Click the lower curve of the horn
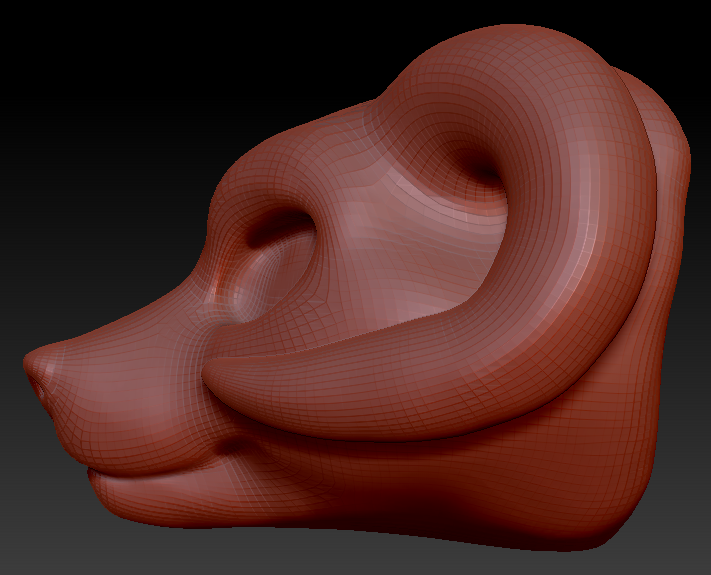Image resolution: width=711 pixels, height=575 pixels. pyautogui.click(x=400, y=400)
